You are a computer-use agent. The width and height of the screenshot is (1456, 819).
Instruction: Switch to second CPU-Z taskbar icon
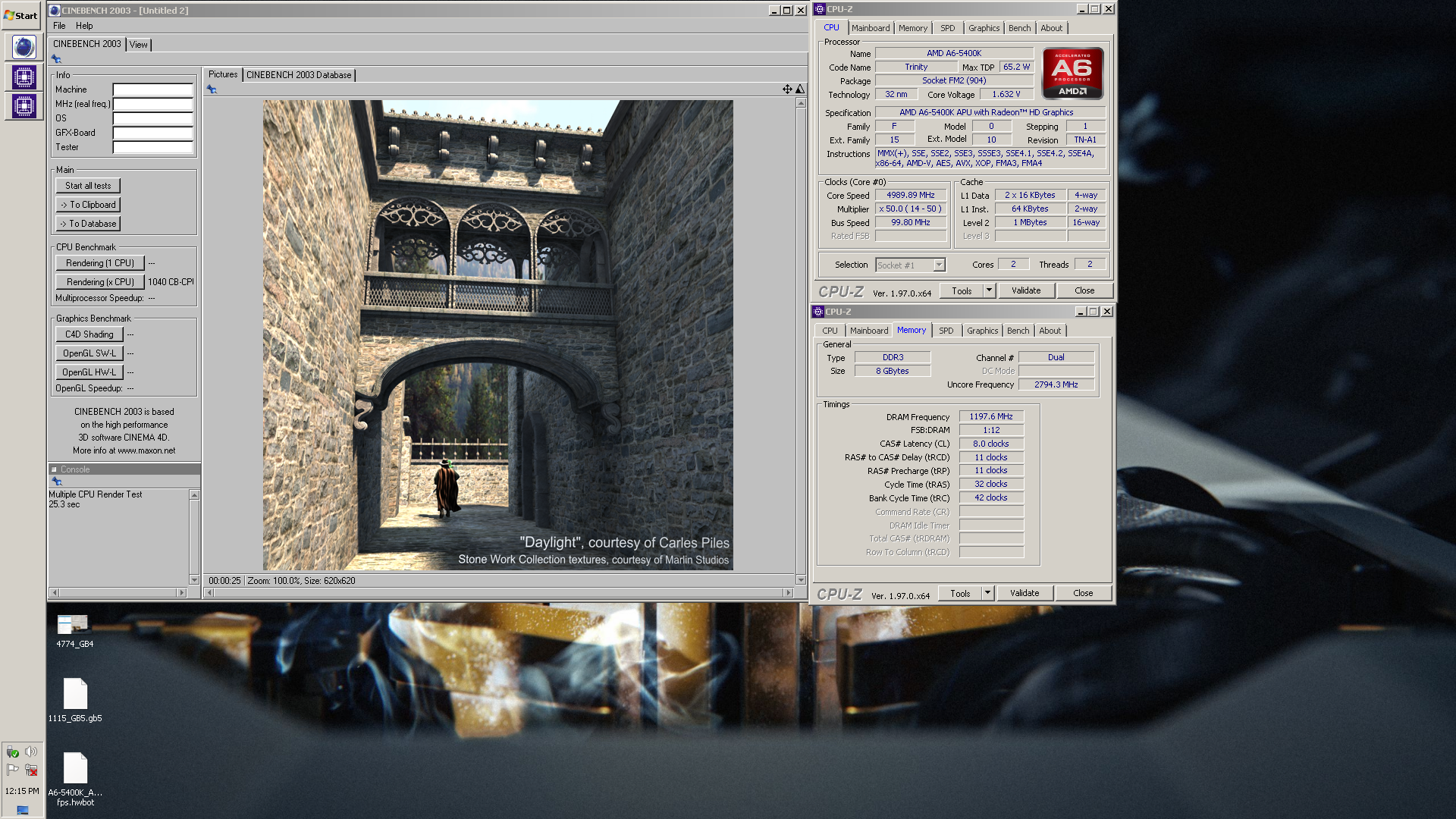pos(24,105)
